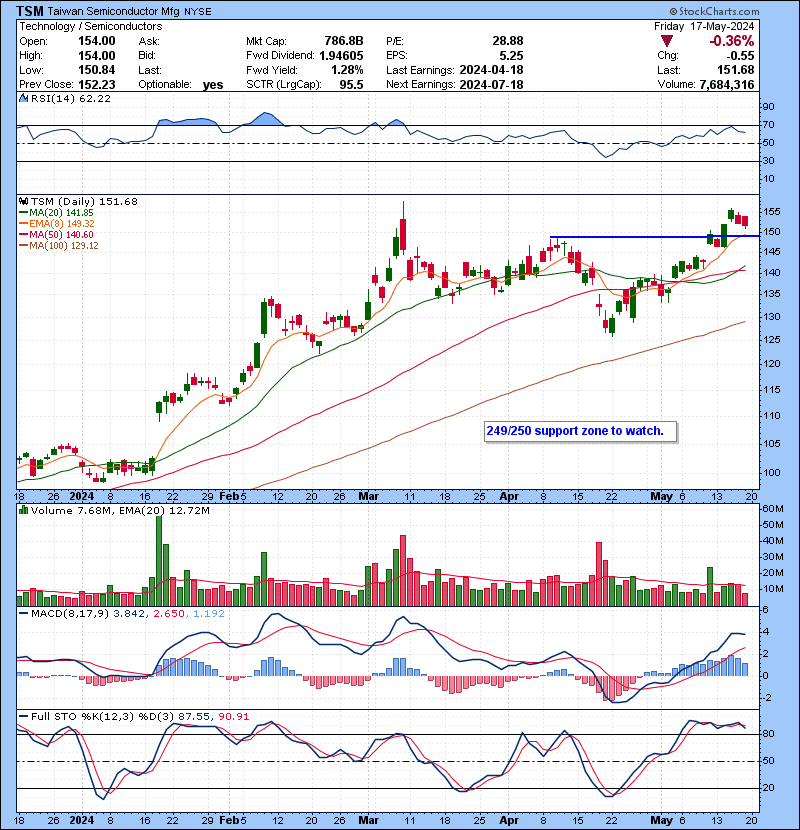Viewport: 800px width, 830px height.
Task: Click the NYSE exchange label in header
Action: click(x=197, y=12)
